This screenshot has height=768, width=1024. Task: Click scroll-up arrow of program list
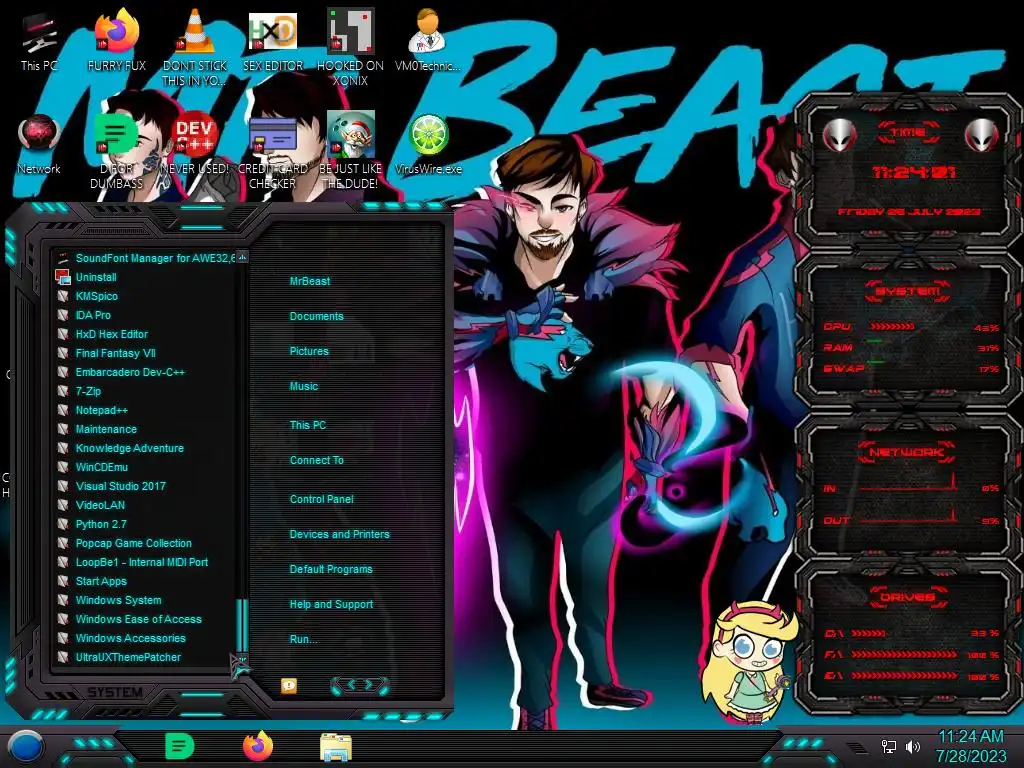coord(242,257)
